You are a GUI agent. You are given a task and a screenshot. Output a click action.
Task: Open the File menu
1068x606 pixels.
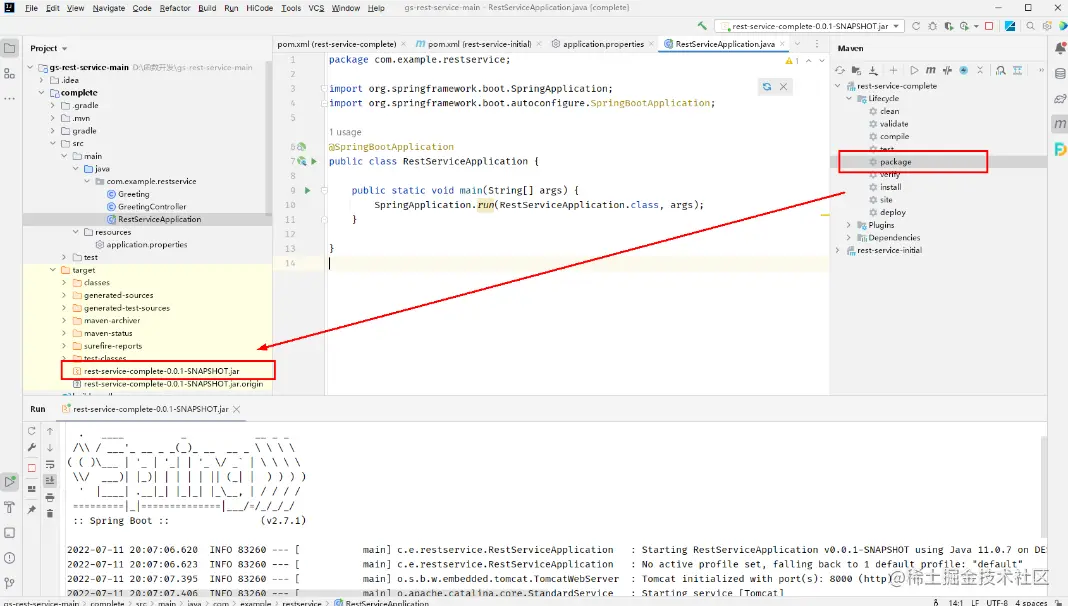point(31,8)
